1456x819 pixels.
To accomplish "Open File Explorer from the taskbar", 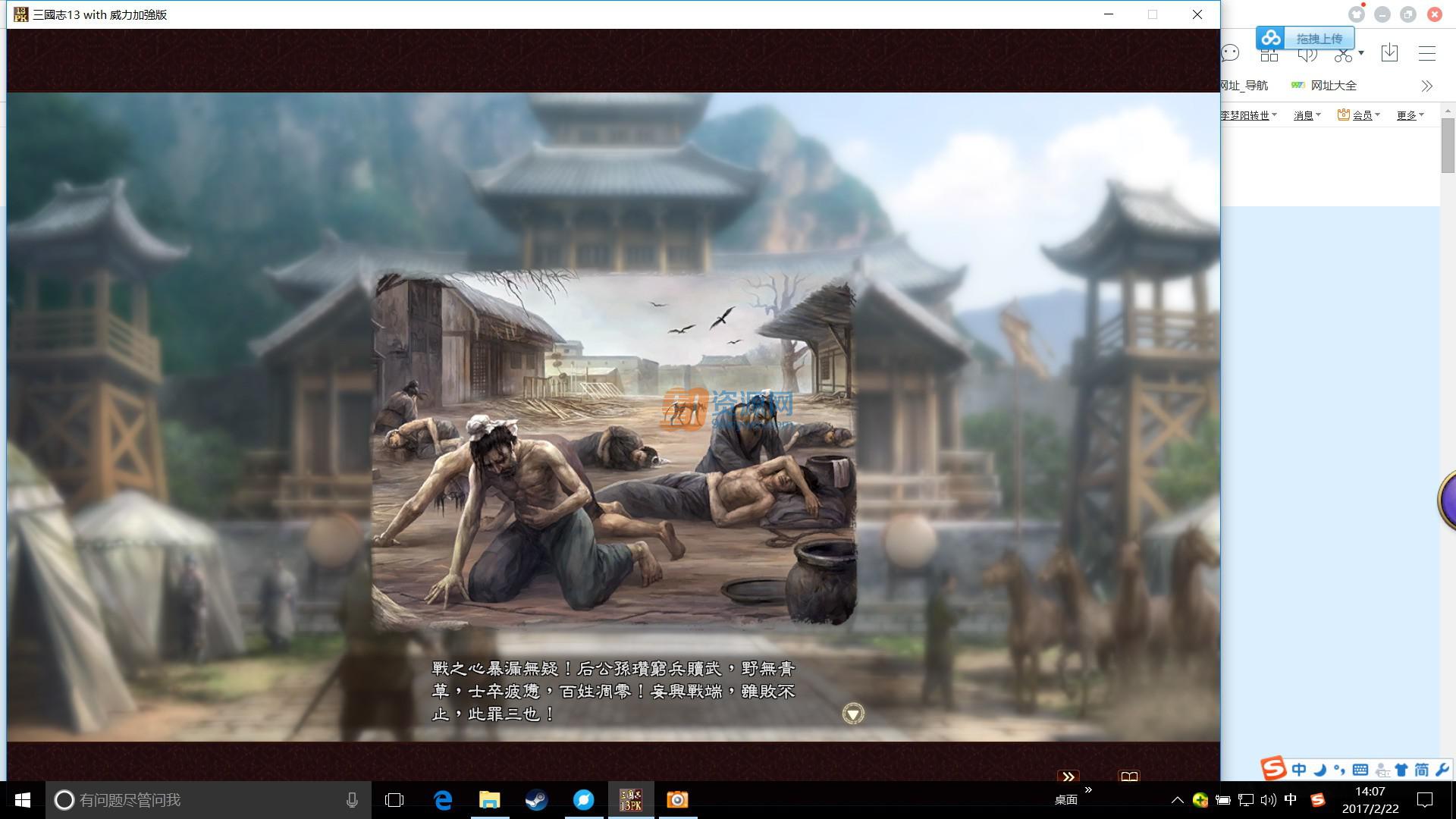I will coord(490,800).
